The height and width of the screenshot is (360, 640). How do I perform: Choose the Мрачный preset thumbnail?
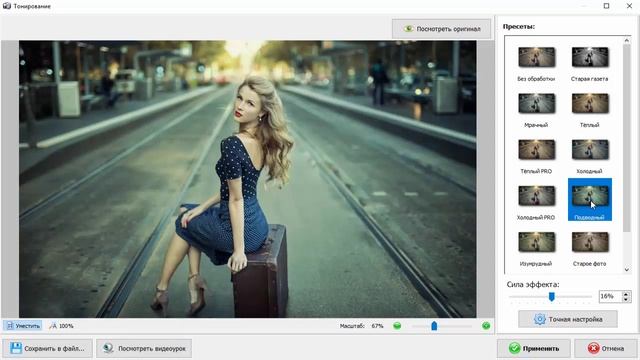pos(536,103)
